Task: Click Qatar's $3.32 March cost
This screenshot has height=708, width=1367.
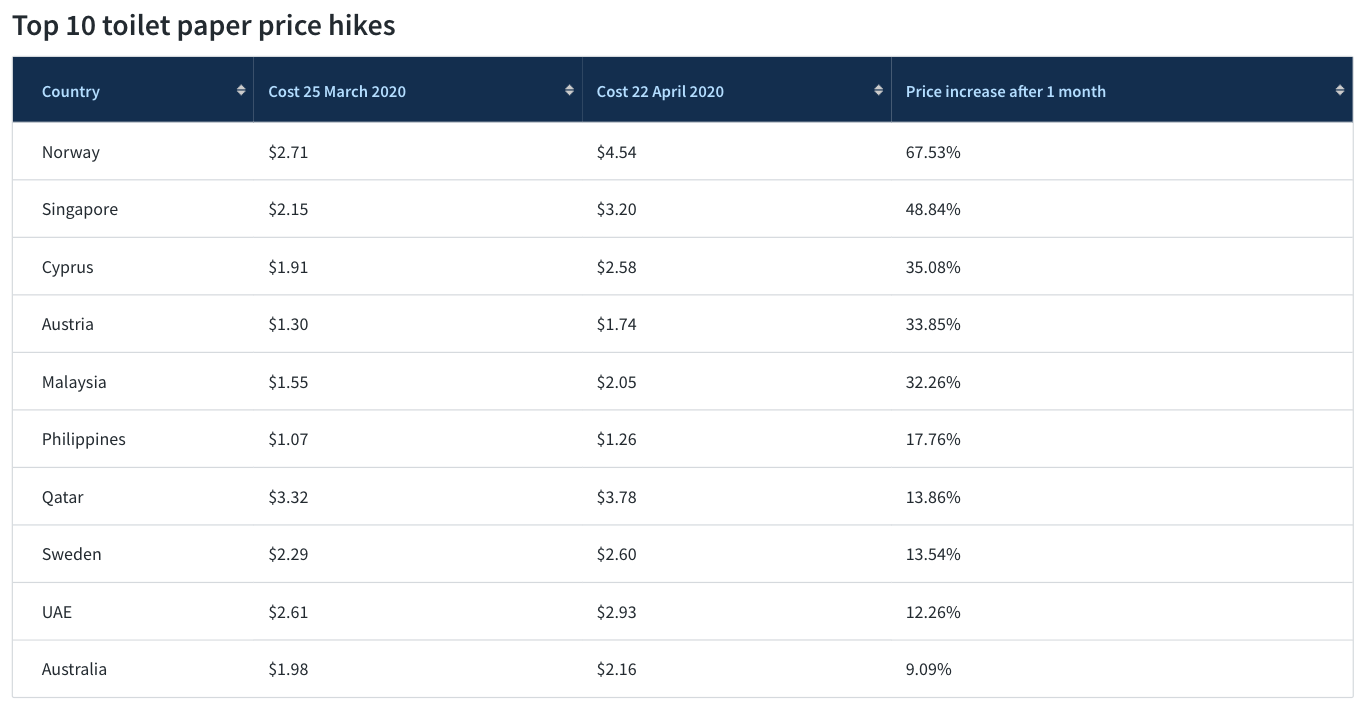Action: point(288,497)
